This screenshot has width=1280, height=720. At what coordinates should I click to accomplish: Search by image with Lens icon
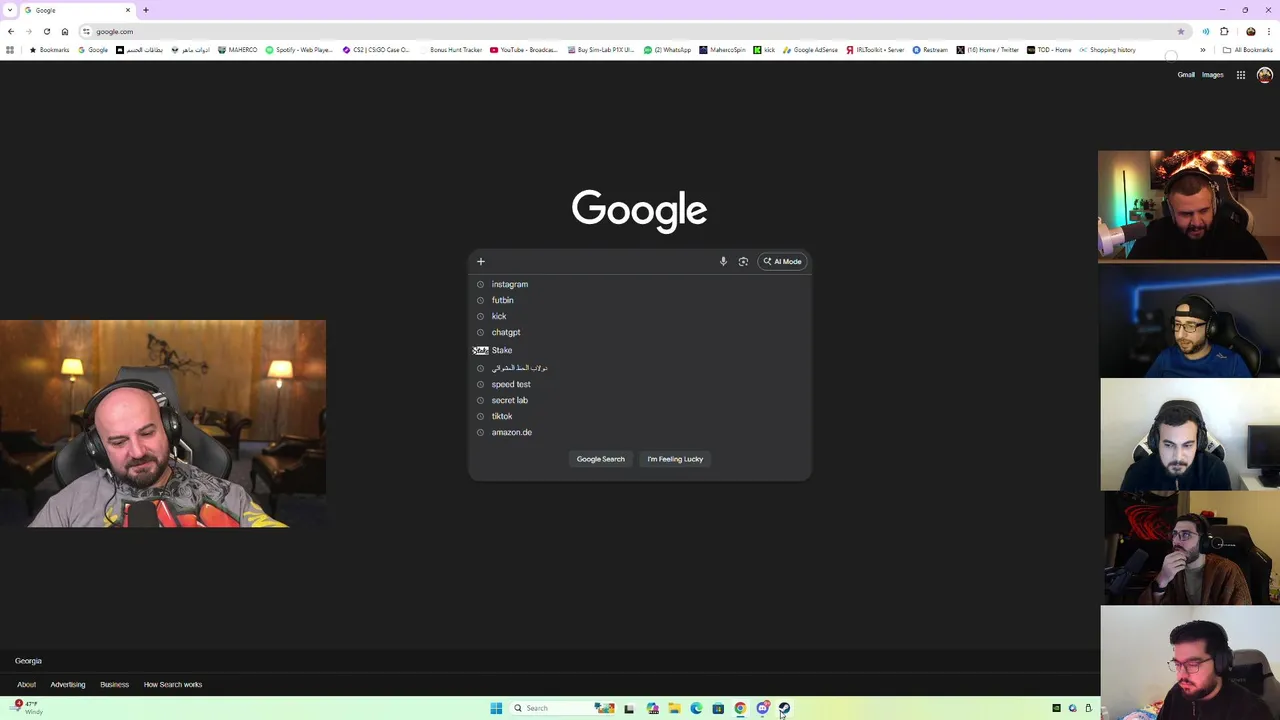(x=743, y=261)
